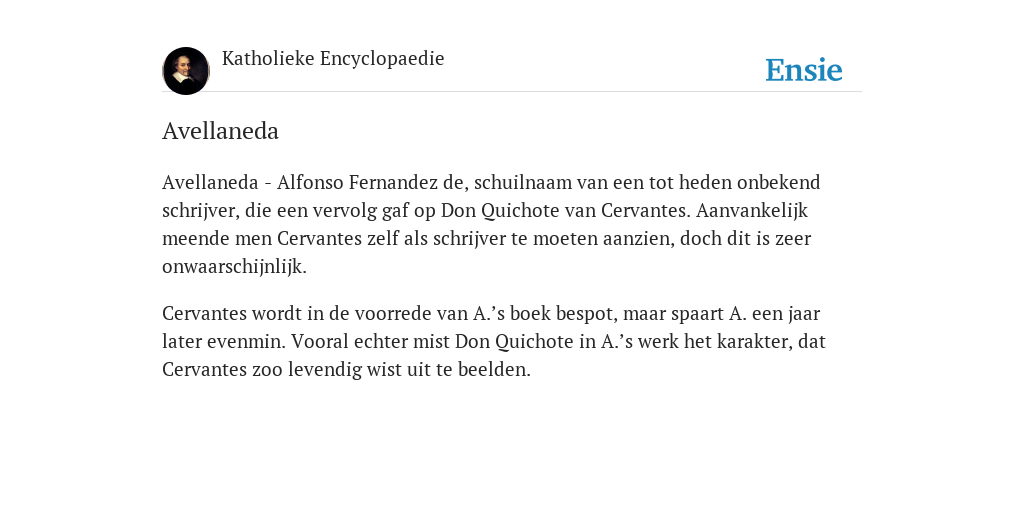1024x512 pixels.
Task: Click the word 'onwaarschijnlijk' in the text
Action: (x=232, y=267)
